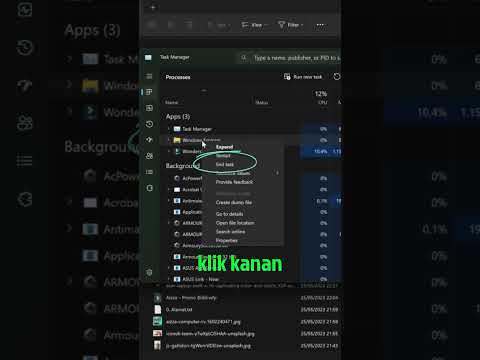Click the AcPower background process icon
This screenshot has height=360, width=480.
[x=177, y=178]
